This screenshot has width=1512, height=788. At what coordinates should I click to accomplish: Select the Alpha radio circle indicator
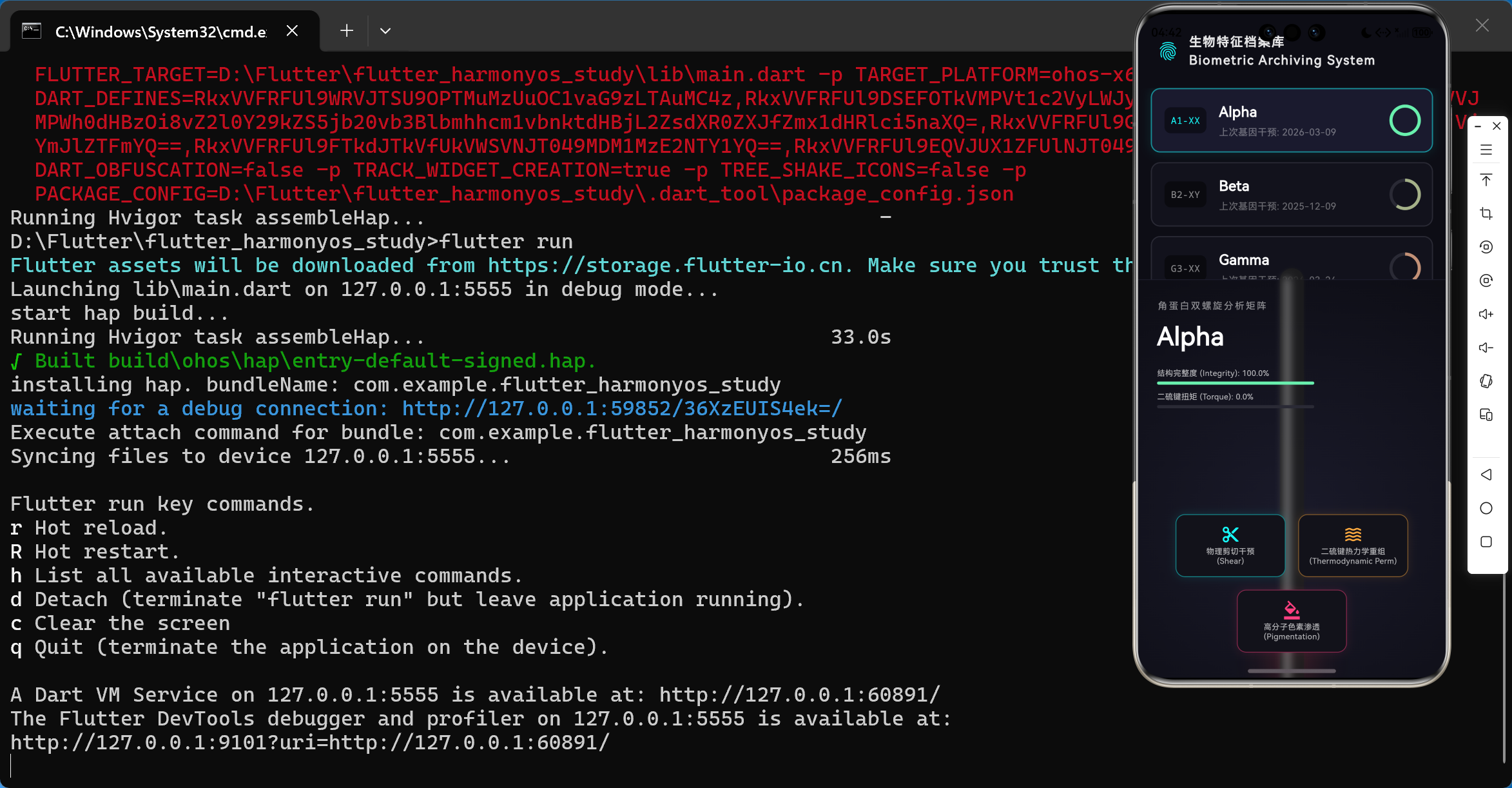1404,120
